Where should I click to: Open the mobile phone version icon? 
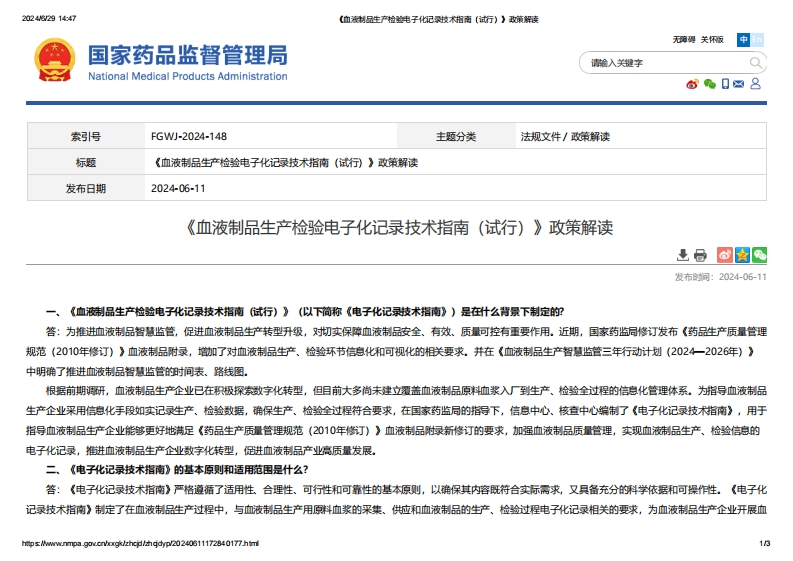tap(725, 84)
